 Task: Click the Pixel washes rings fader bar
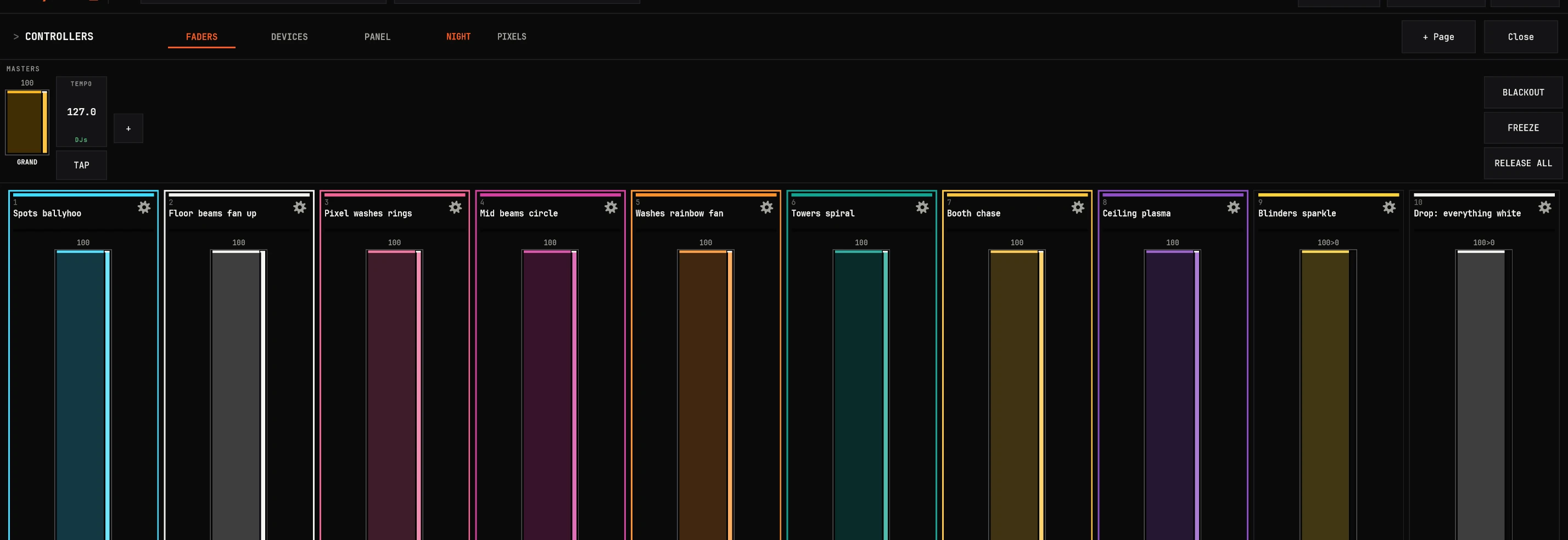point(394,395)
